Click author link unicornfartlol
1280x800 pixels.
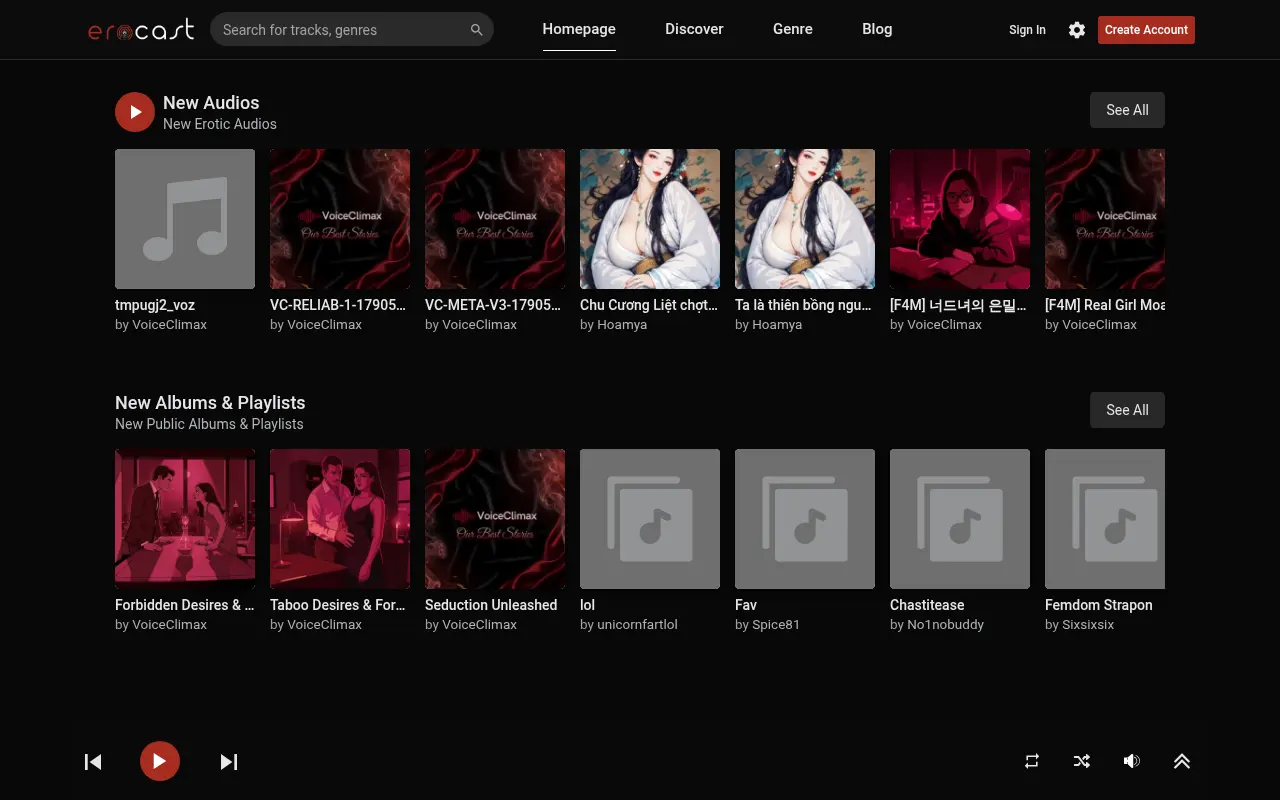tap(637, 625)
